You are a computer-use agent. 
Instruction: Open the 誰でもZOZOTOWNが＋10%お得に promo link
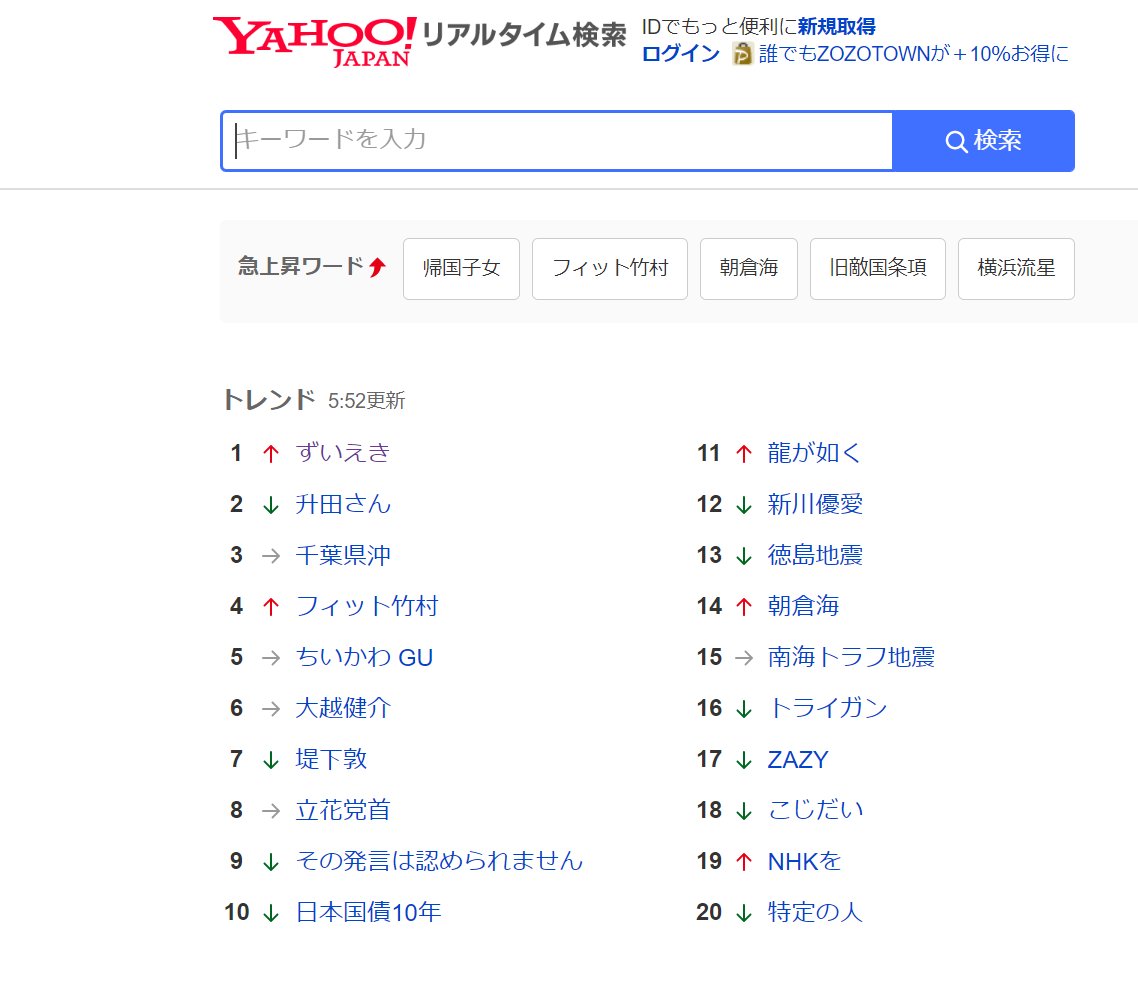[x=914, y=54]
